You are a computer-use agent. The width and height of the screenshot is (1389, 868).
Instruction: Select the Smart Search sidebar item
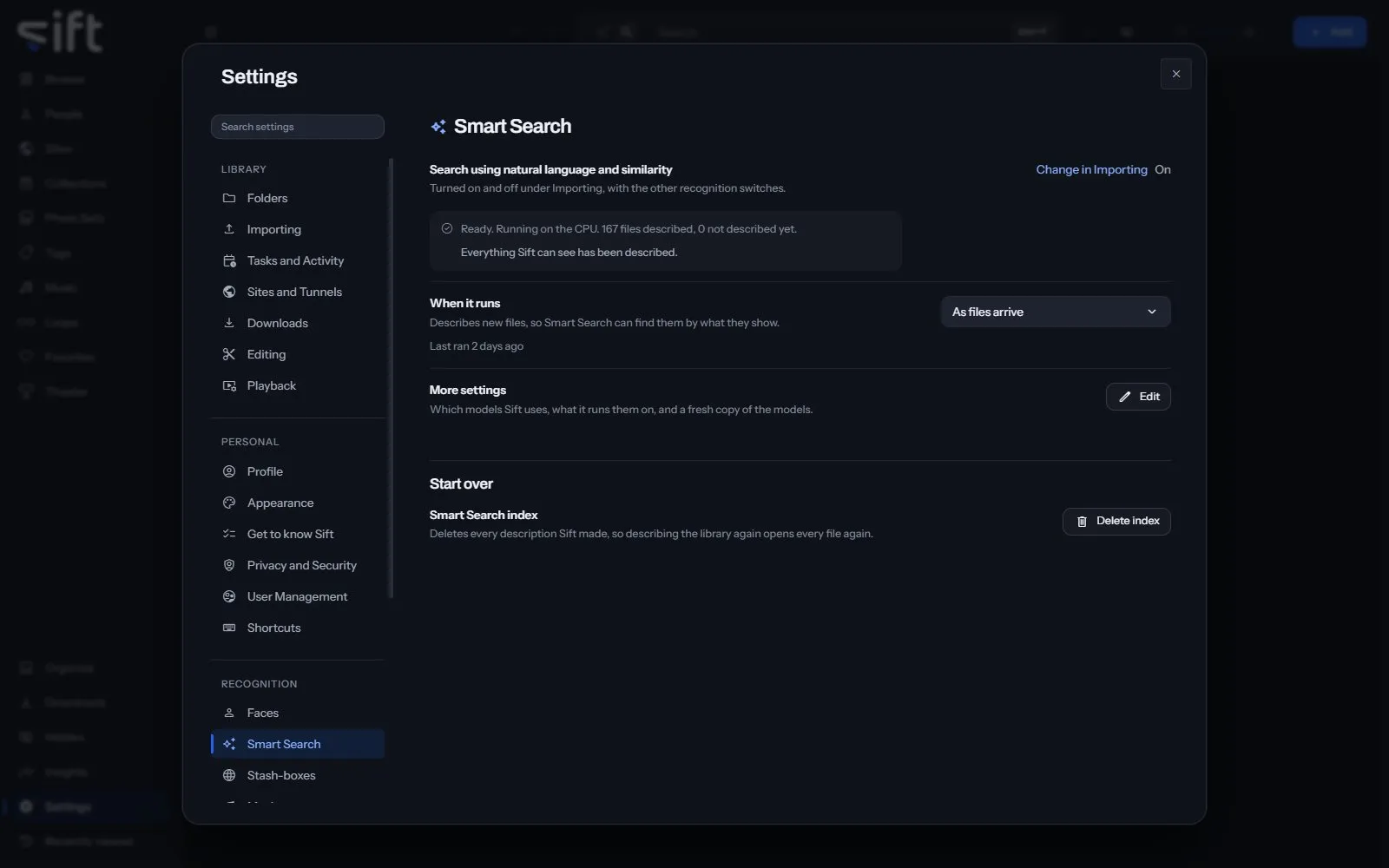[x=298, y=744]
